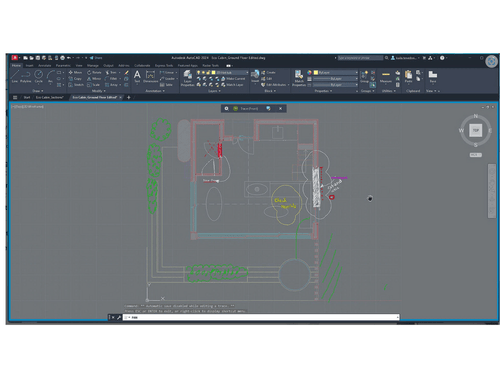
Task: Open the Insert ribbon tab
Action: [x=29, y=66]
